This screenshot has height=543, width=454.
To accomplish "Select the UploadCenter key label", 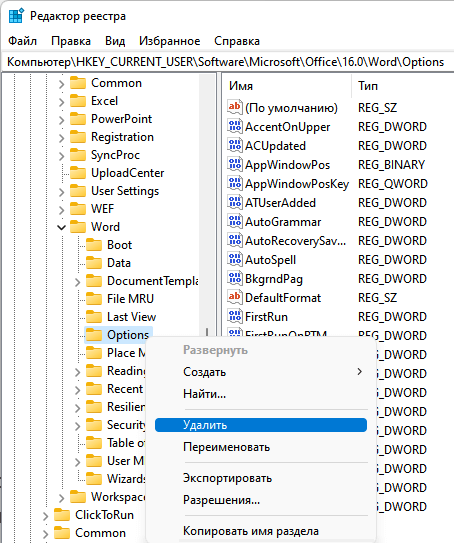I will 127,173.
